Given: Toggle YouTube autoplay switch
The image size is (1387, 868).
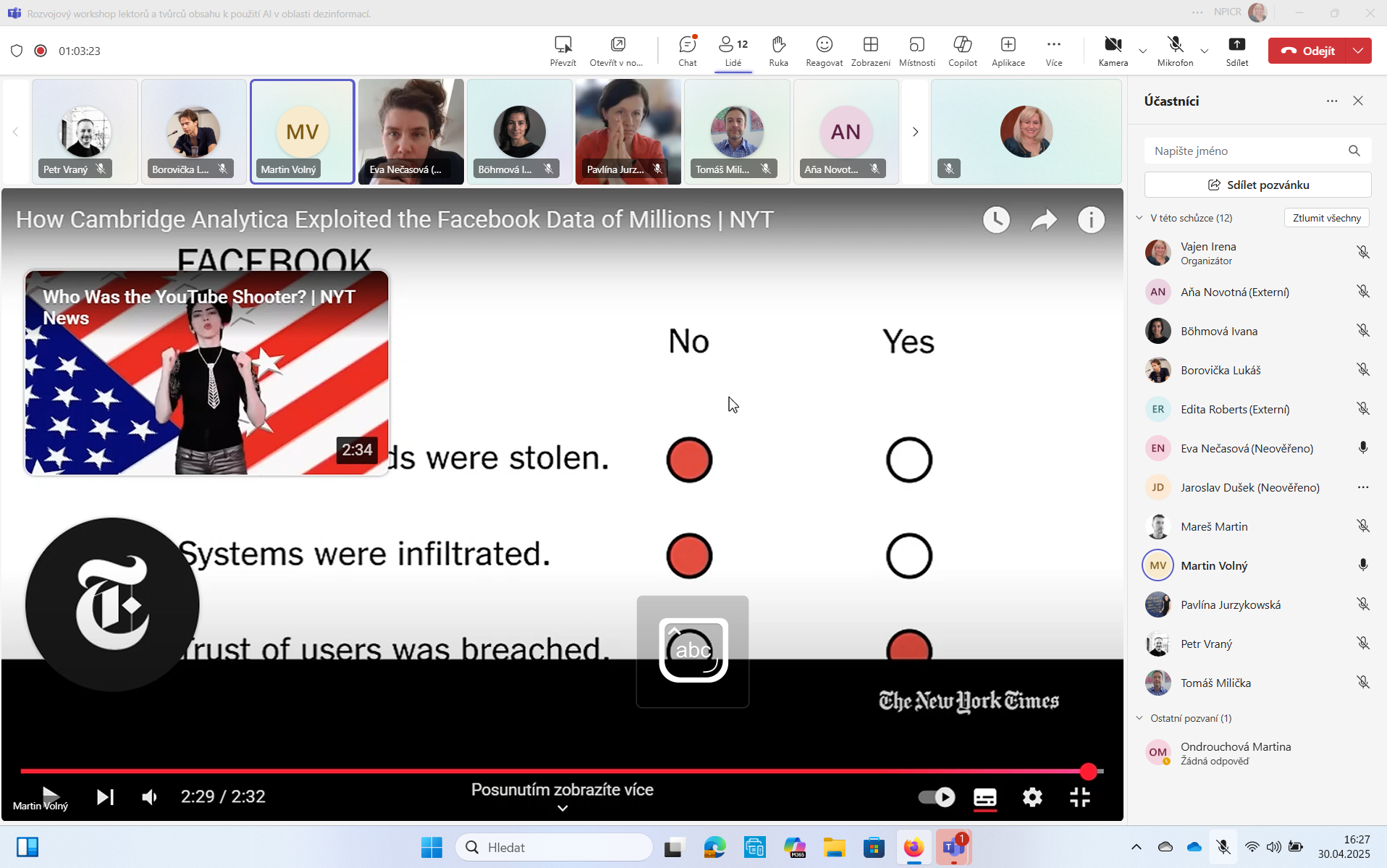Looking at the screenshot, I should [936, 797].
